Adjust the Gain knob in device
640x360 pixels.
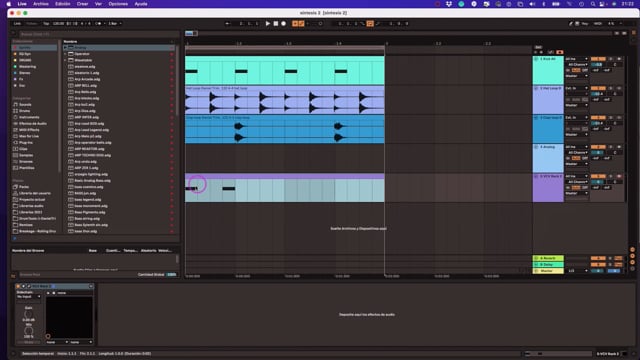coord(28,314)
